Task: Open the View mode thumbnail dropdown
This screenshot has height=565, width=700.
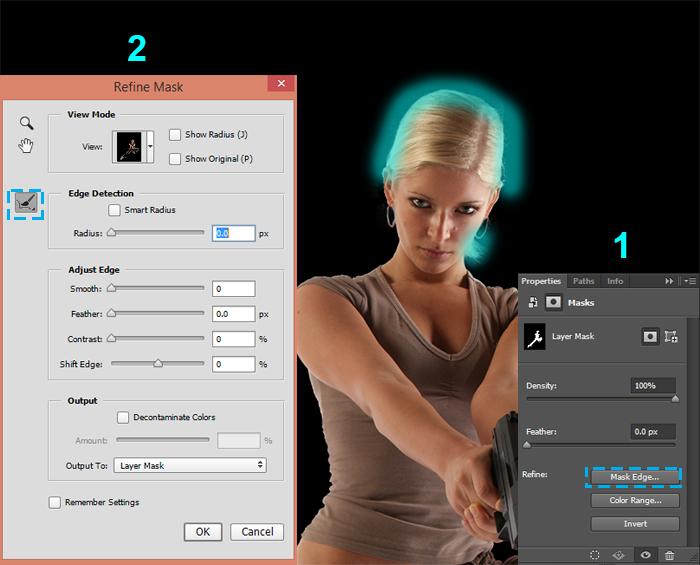Action: 150,146
